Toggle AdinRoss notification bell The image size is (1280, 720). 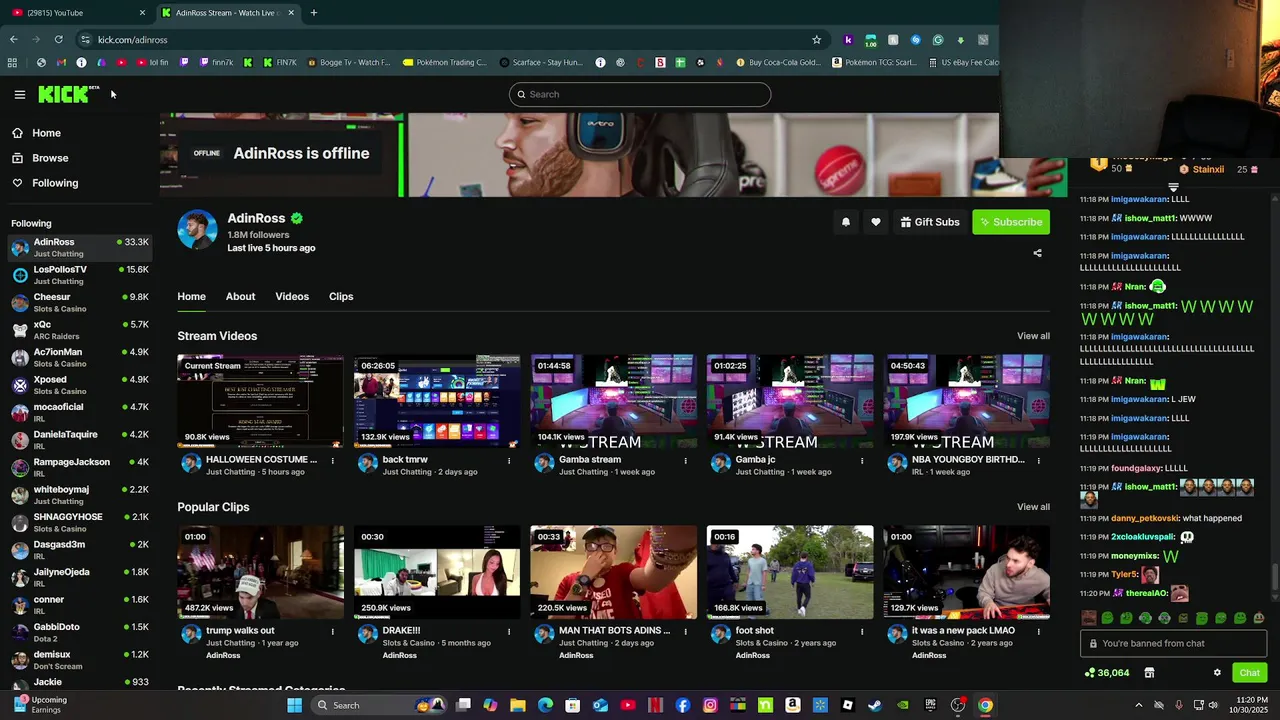point(846,222)
